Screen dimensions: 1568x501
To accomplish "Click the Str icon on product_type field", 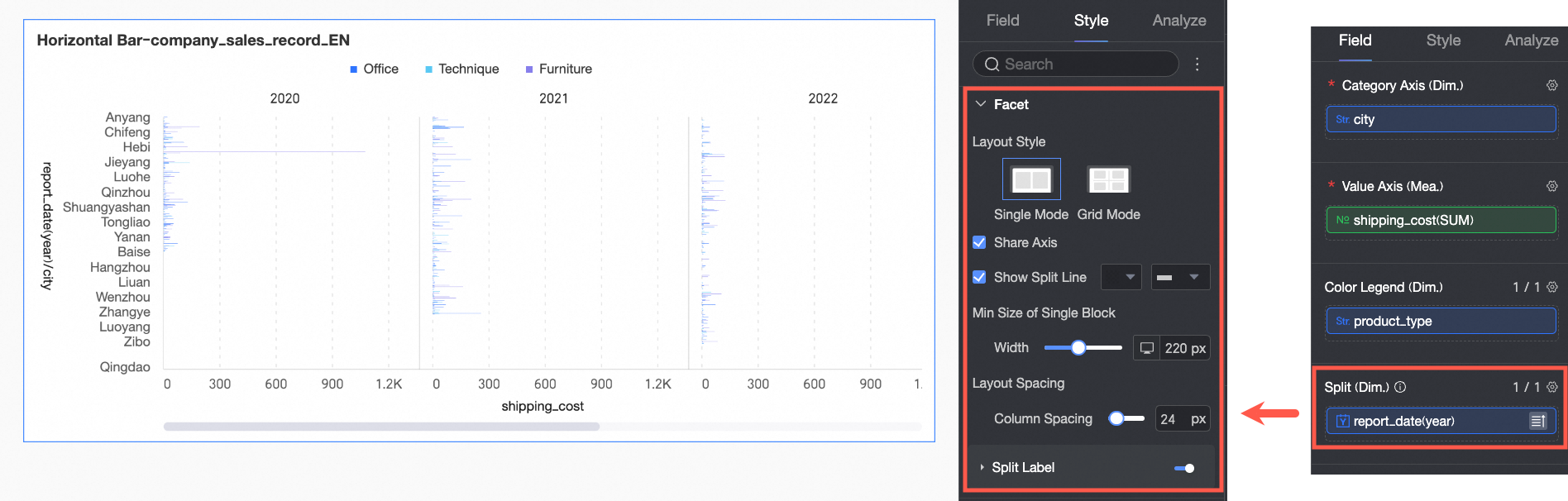I will coord(1342,322).
